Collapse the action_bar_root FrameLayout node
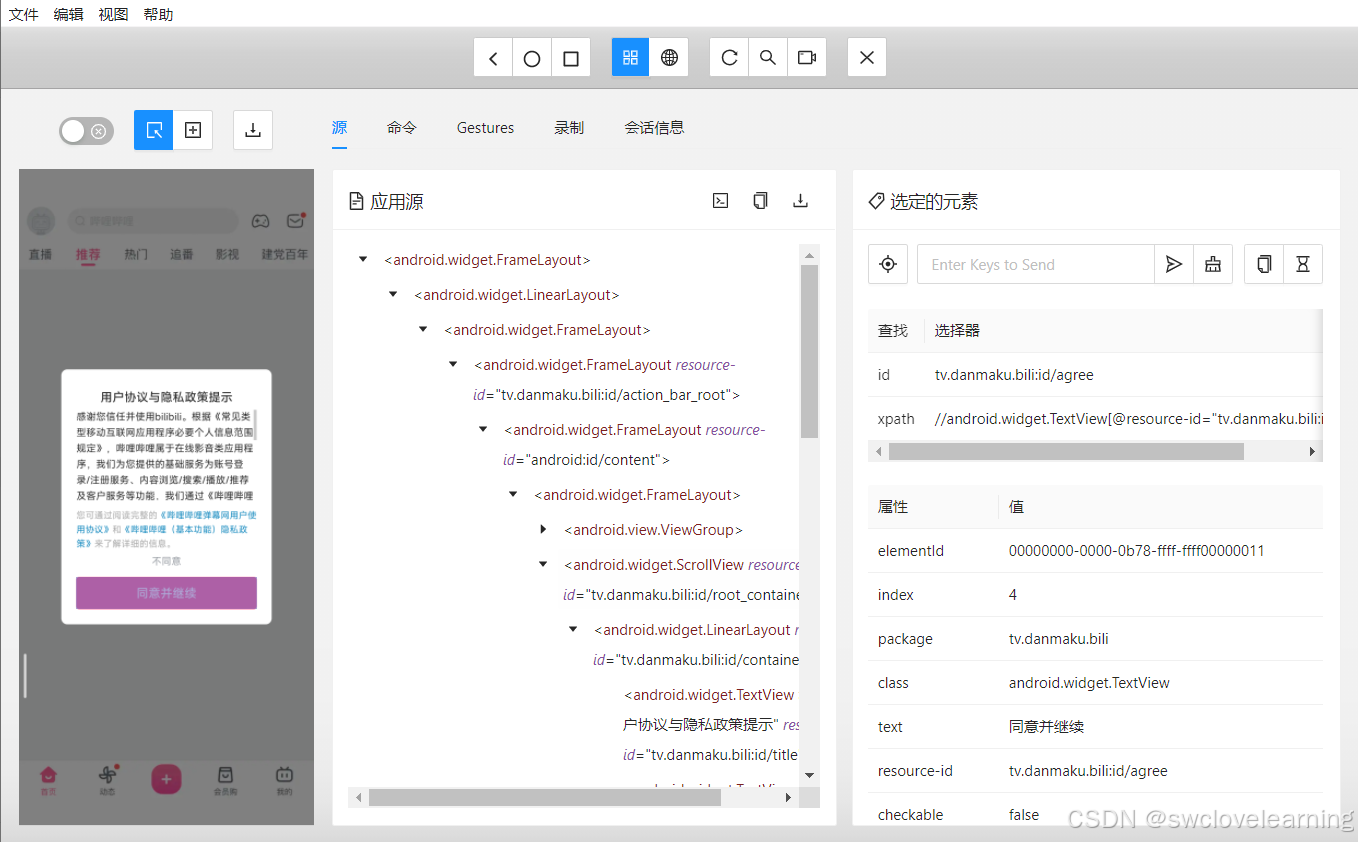Viewport: 1358px width, 842px height. click(x=453, y=365)
